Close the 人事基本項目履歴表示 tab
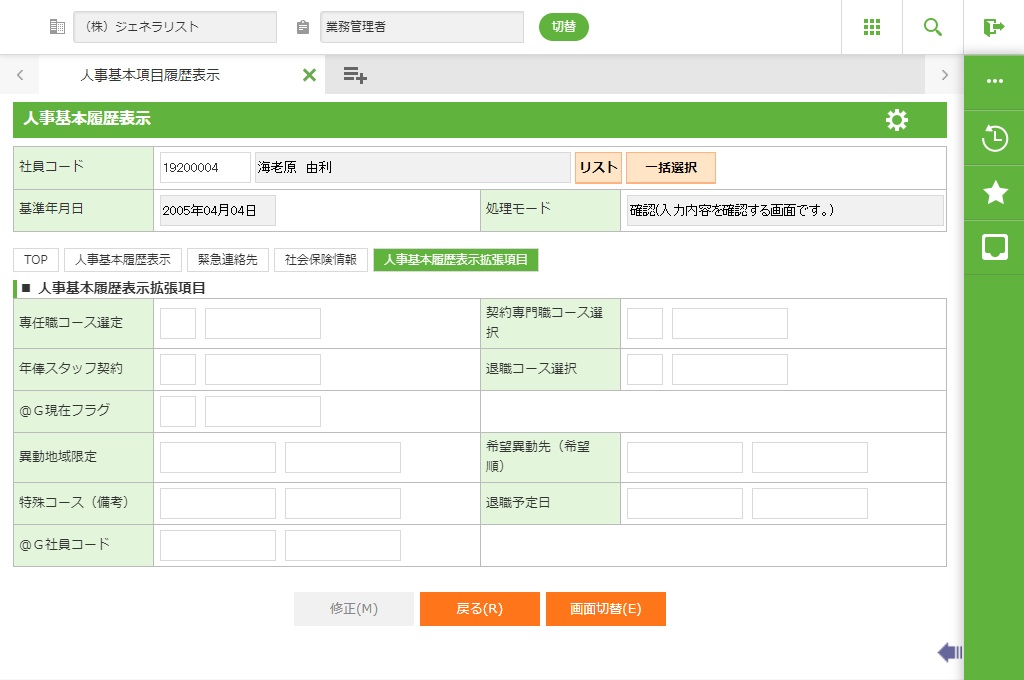Image resolution: width=1024 pixels, height=680 pixels. tap(309, 75)
